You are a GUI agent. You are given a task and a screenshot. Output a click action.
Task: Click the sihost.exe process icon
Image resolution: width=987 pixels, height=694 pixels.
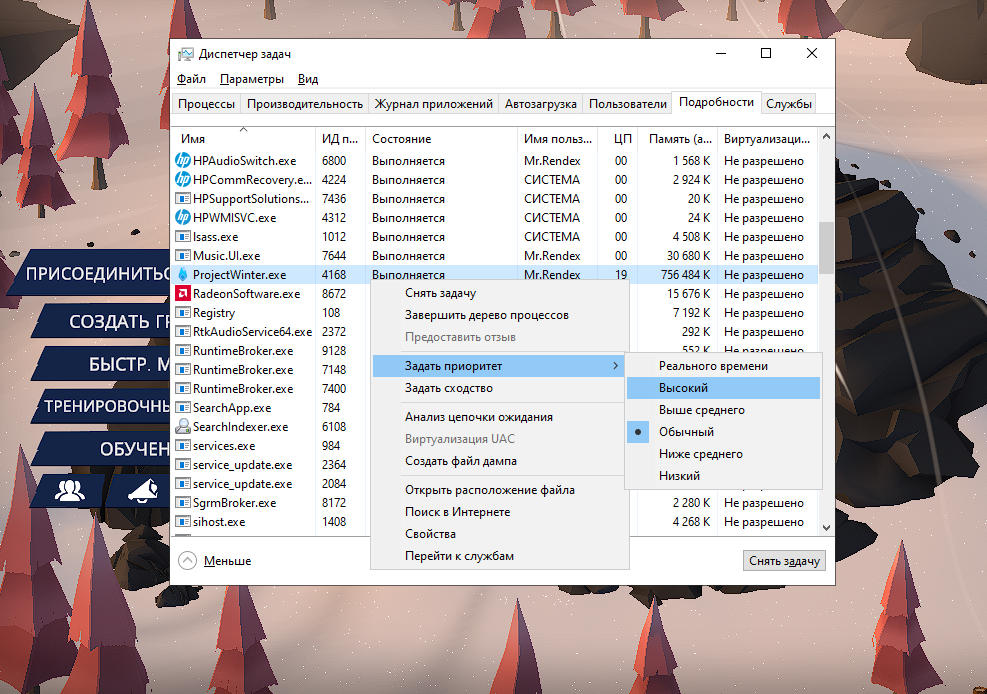point(183,522)
